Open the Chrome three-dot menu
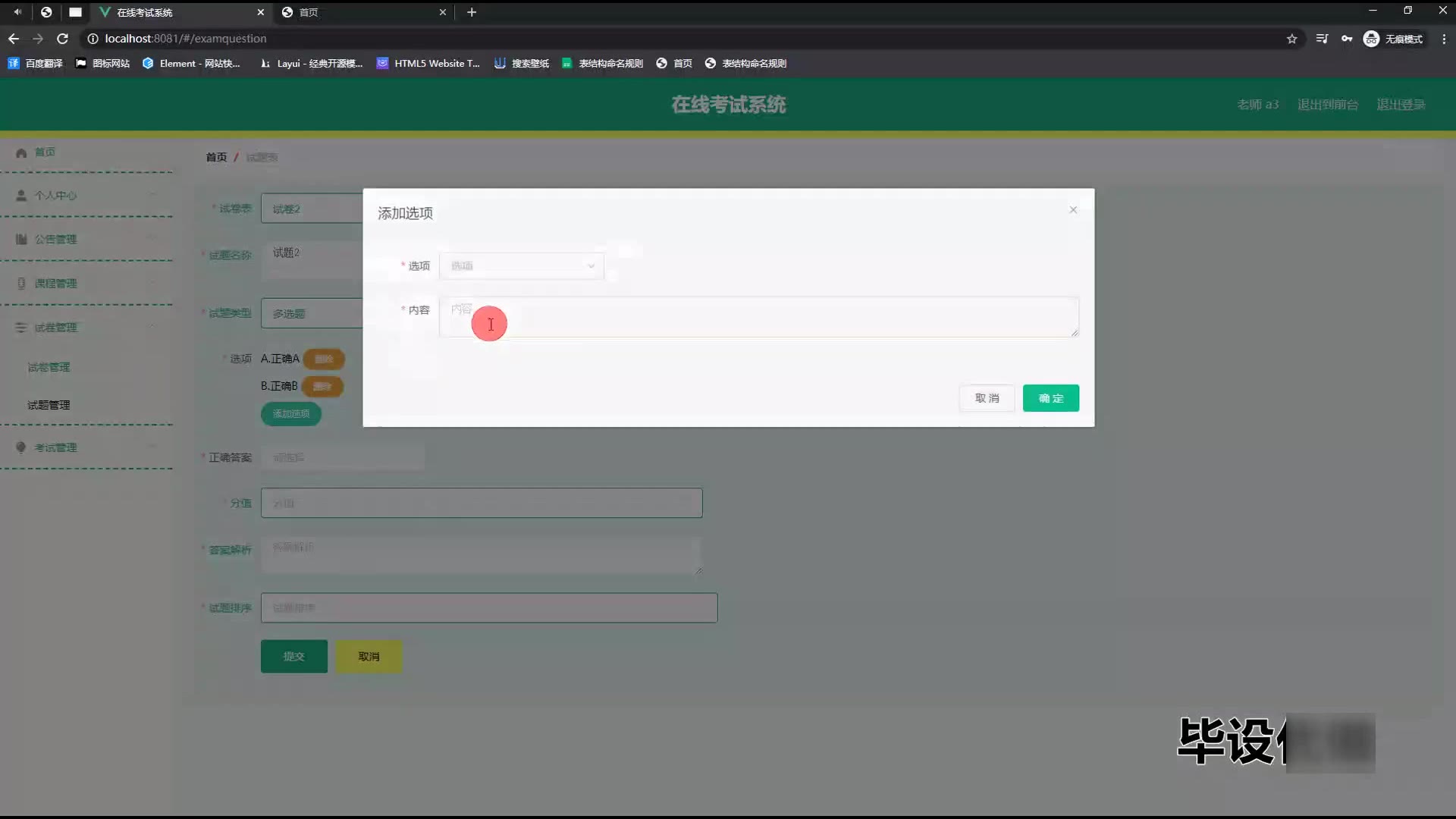1456x819 pixels. coord(1443,39)
